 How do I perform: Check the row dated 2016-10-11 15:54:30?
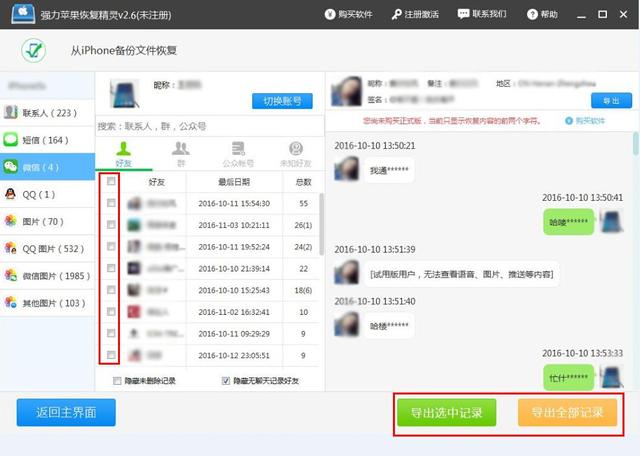point(111,203)
